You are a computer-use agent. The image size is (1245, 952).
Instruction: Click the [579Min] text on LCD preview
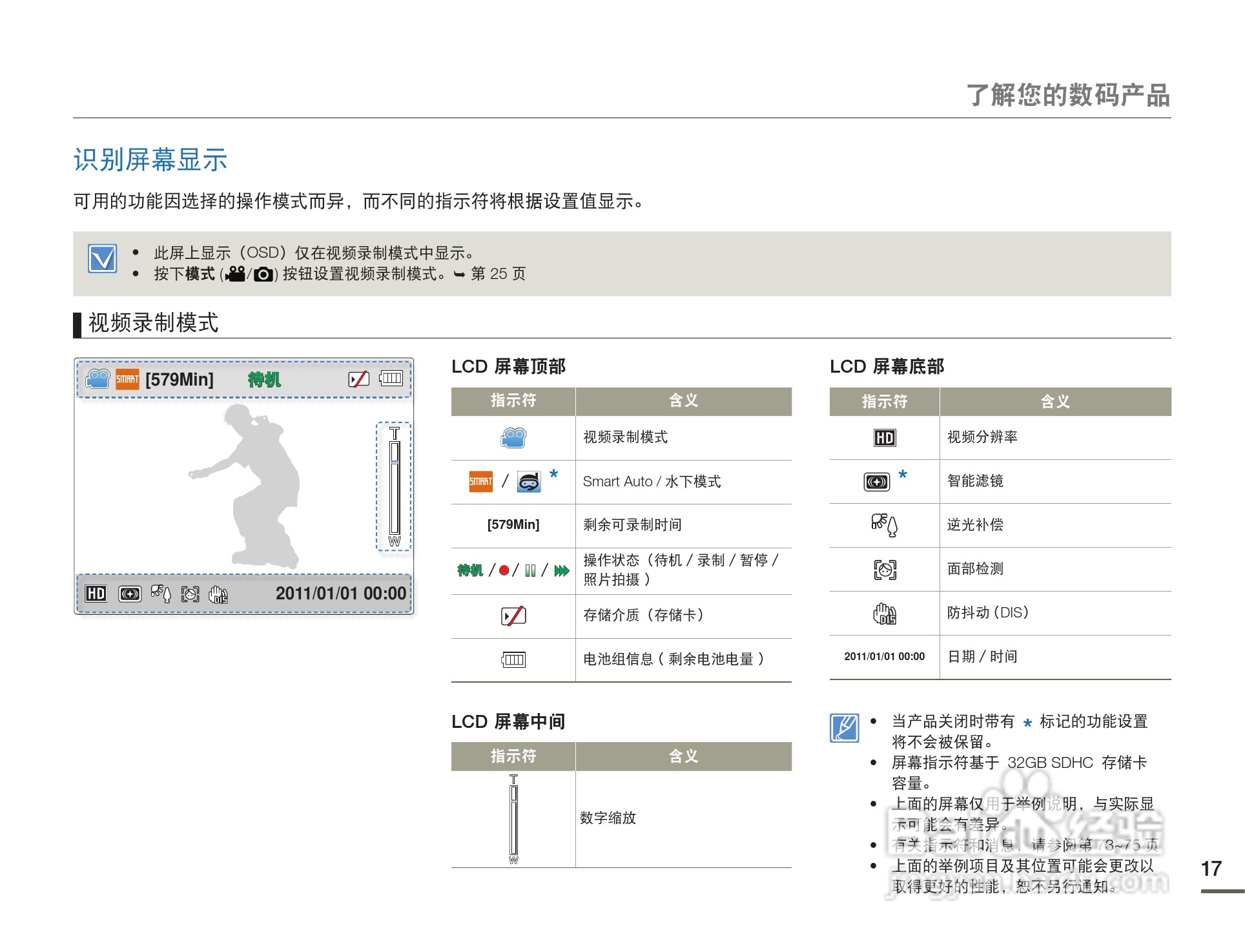pyautogui.click(x=179, y=379)
